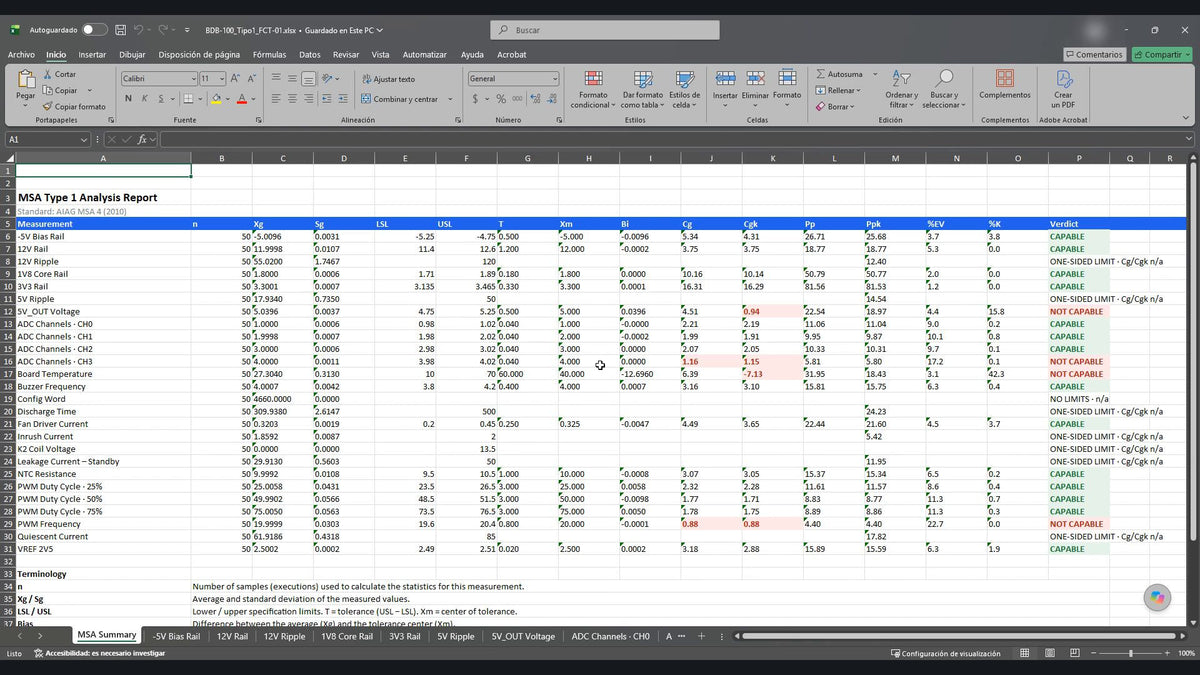This screenshot has width=1200, height=675.
Task: Click the Comentarios button
Action: tap(1094, 55)
